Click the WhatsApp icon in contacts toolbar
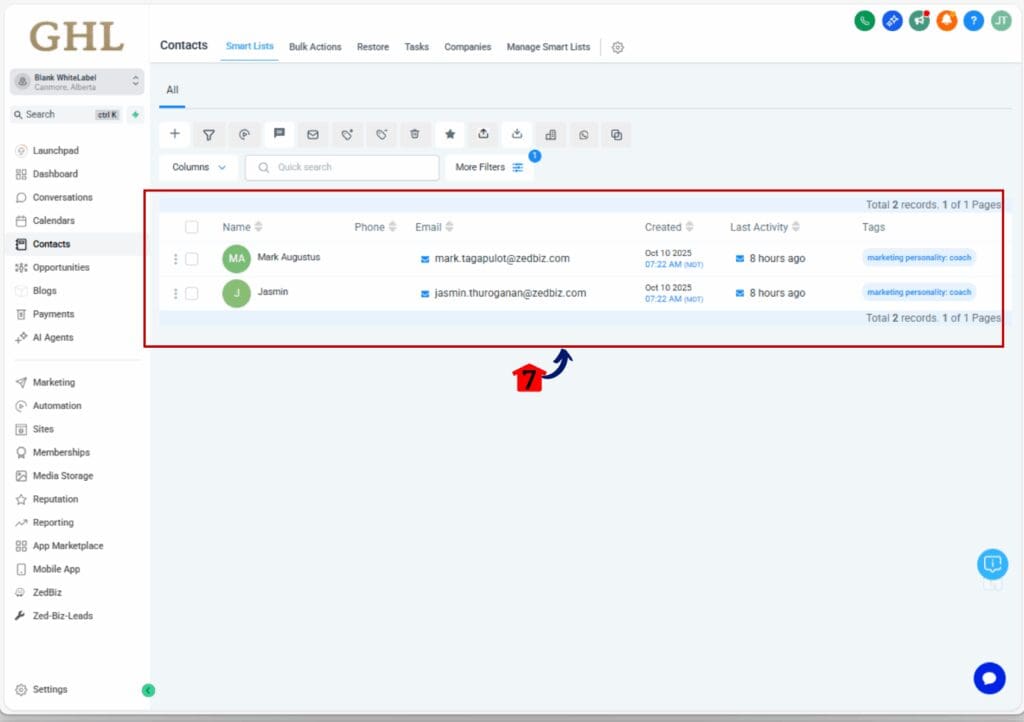This screenshot has height=722, width=1024. (x=583, y=135)
